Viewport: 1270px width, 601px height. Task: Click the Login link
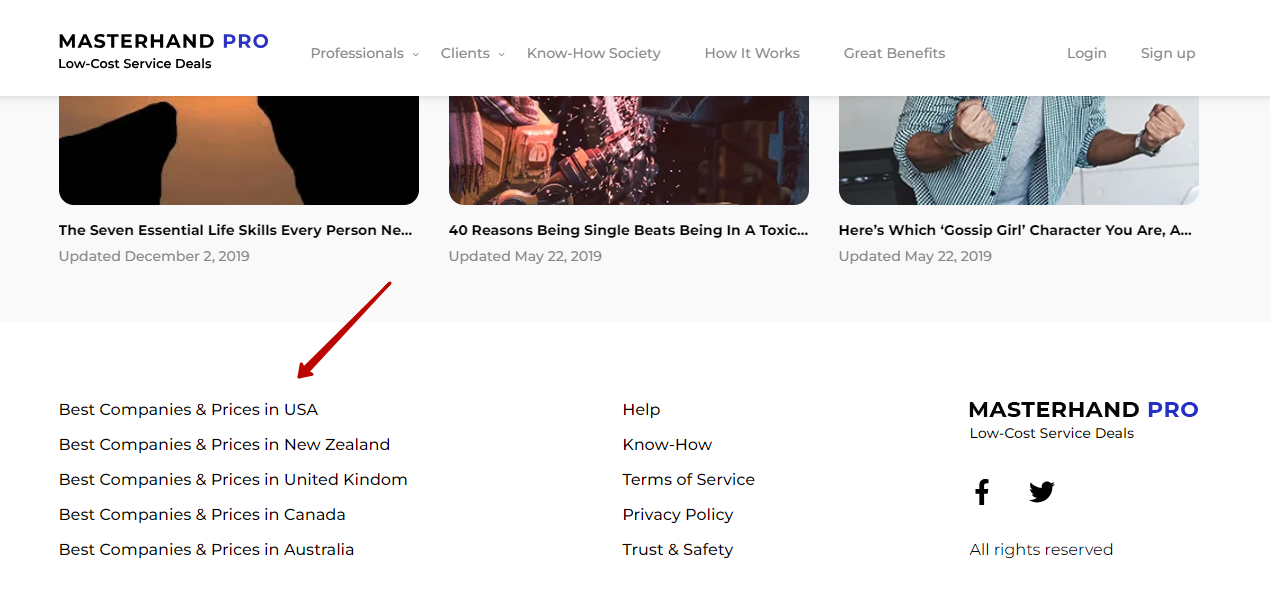1087,53
